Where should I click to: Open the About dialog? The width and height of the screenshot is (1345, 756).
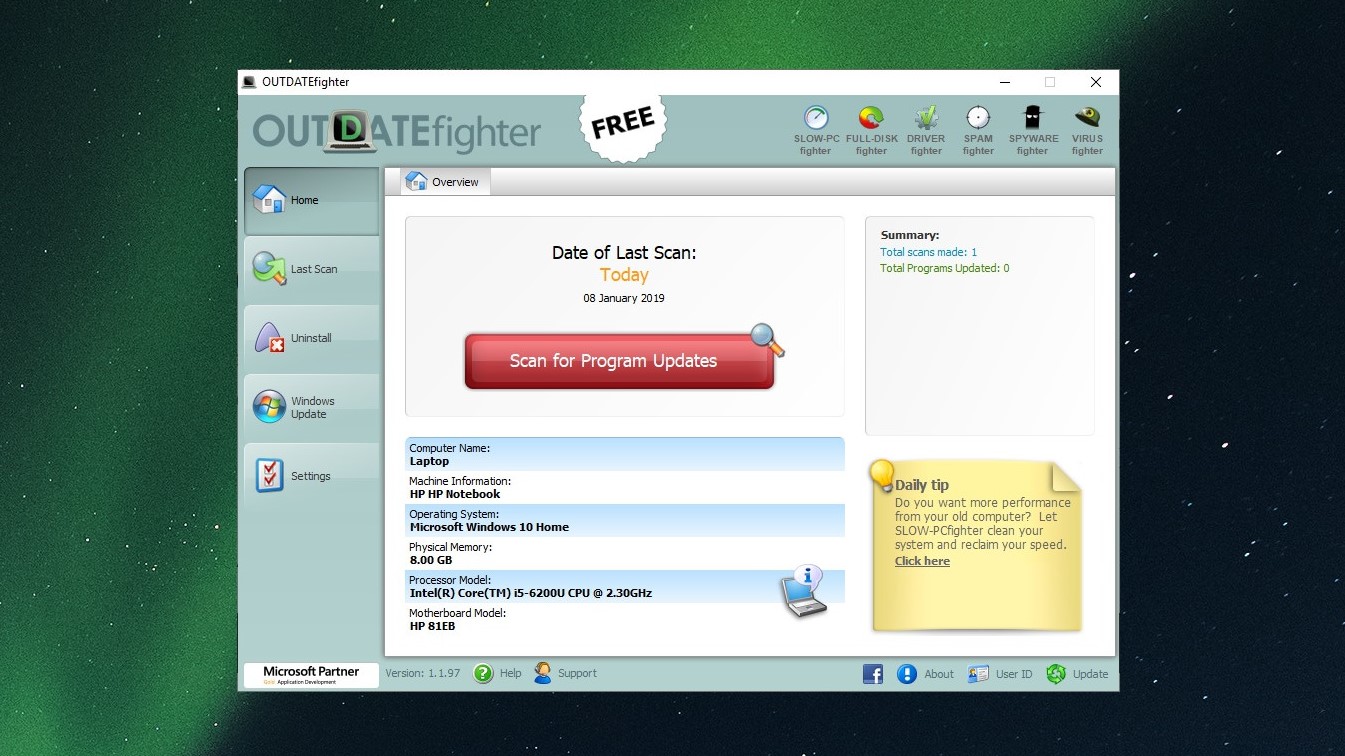point(925,675)
